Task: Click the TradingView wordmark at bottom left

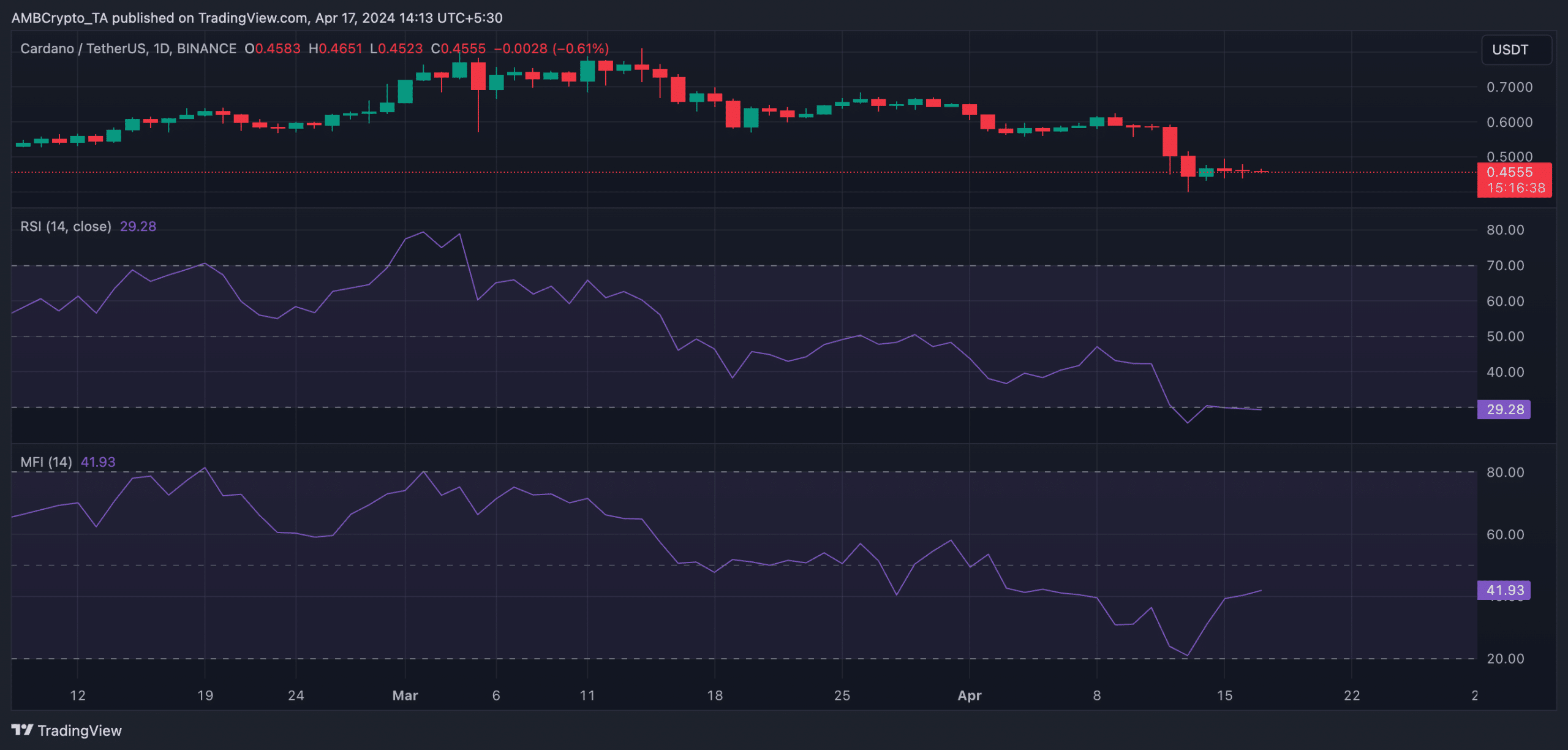Action: pyautogui.click(x=80, y=730)
